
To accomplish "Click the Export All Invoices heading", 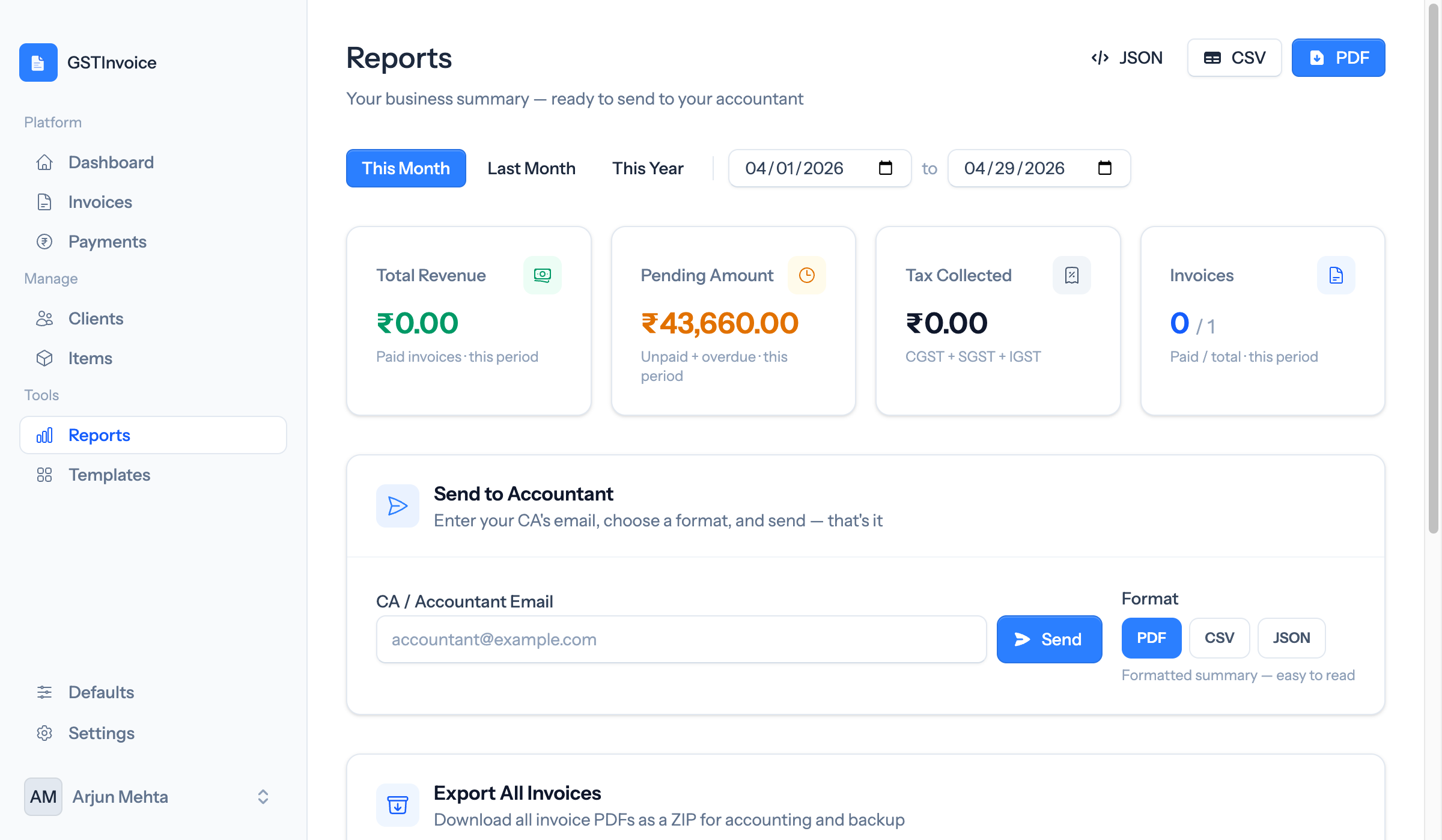I will pos(517,793).
